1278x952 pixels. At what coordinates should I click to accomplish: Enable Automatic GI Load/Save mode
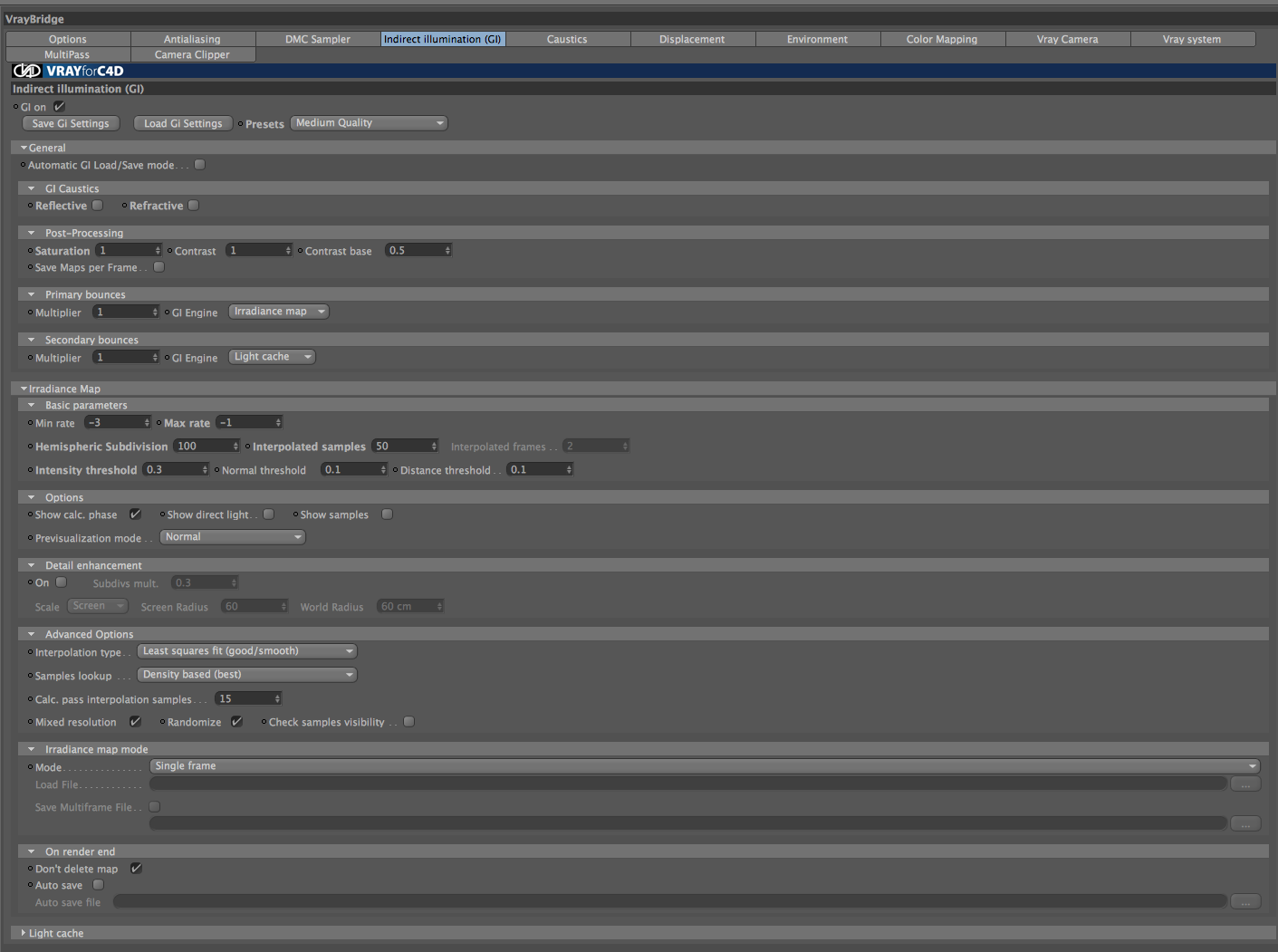coord(199,165)
